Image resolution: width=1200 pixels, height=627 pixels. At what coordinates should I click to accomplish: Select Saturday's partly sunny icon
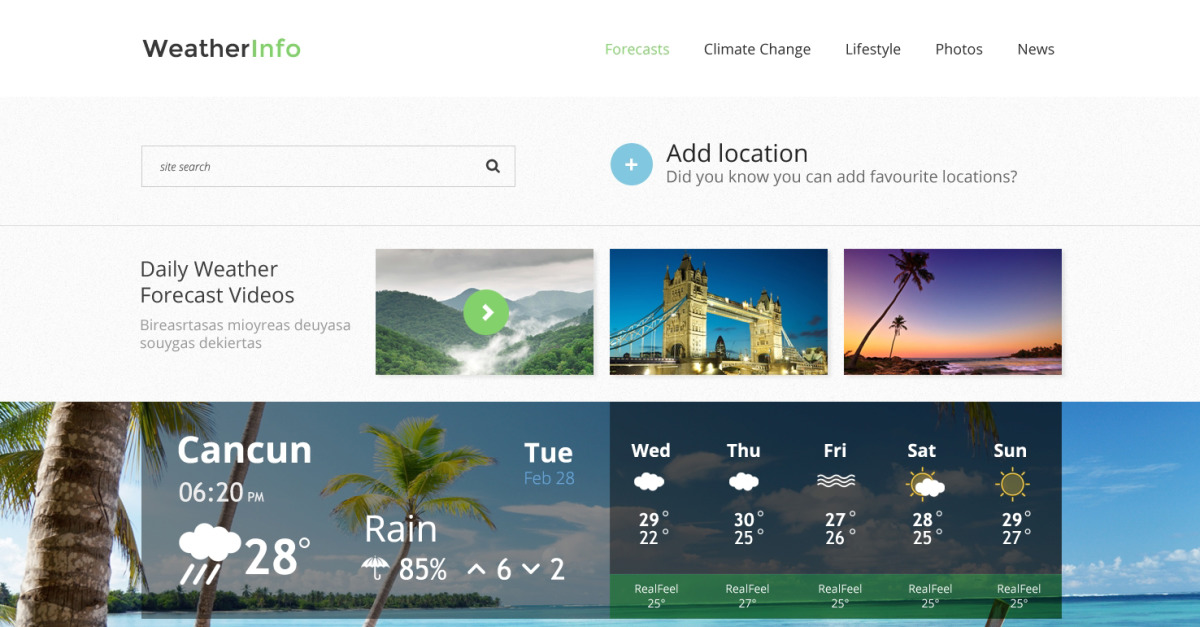[x=925, y=485]
